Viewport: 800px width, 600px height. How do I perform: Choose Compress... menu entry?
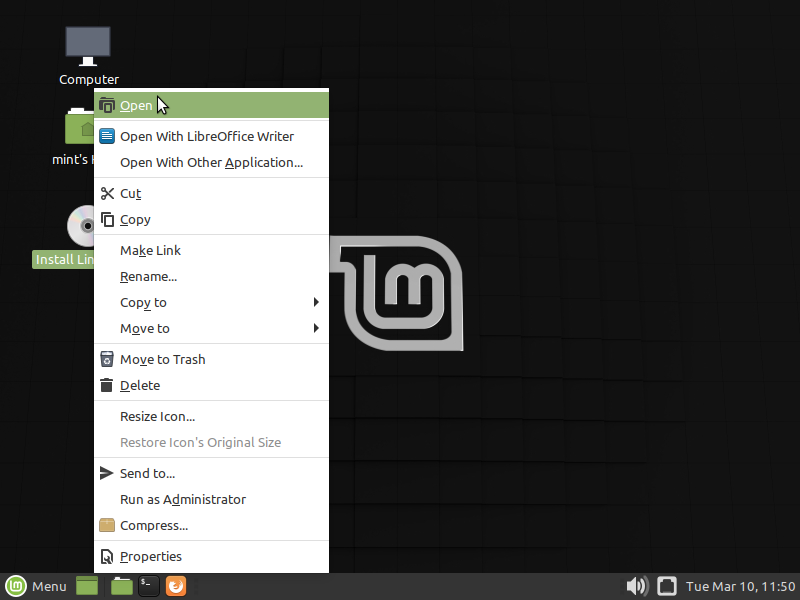pos(212,526)
